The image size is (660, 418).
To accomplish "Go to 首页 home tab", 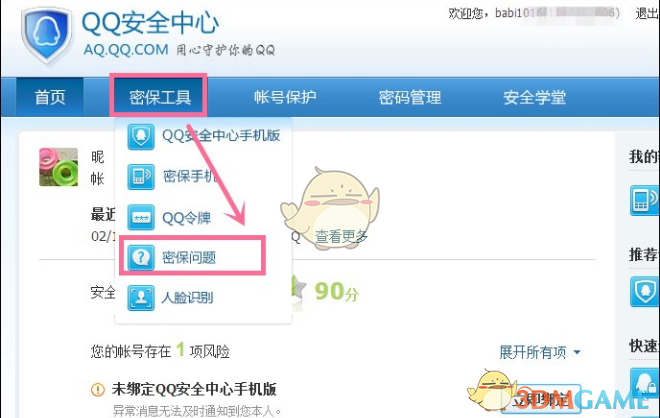I will pos(50,97).
